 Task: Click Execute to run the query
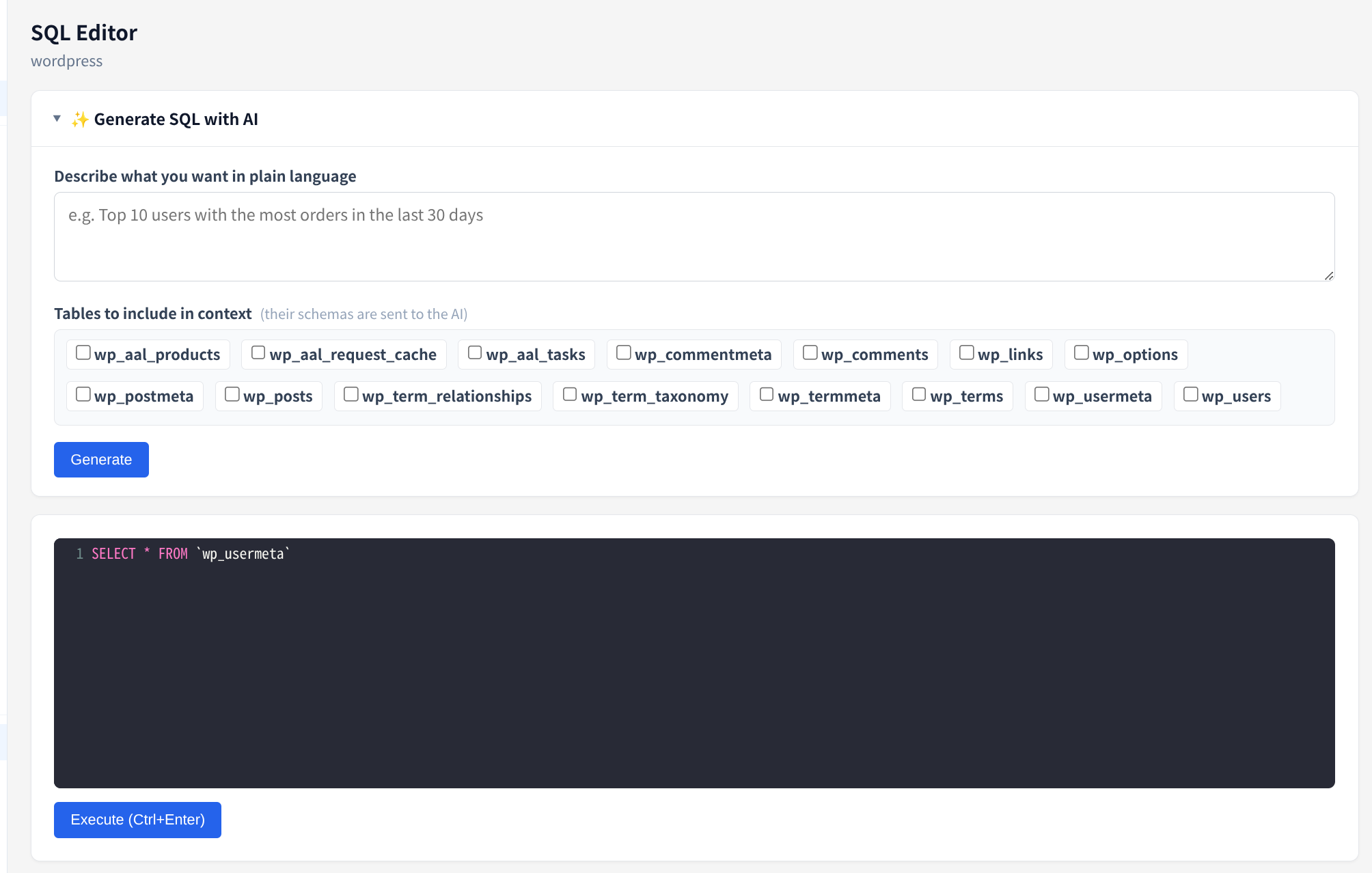click(137, 820)
